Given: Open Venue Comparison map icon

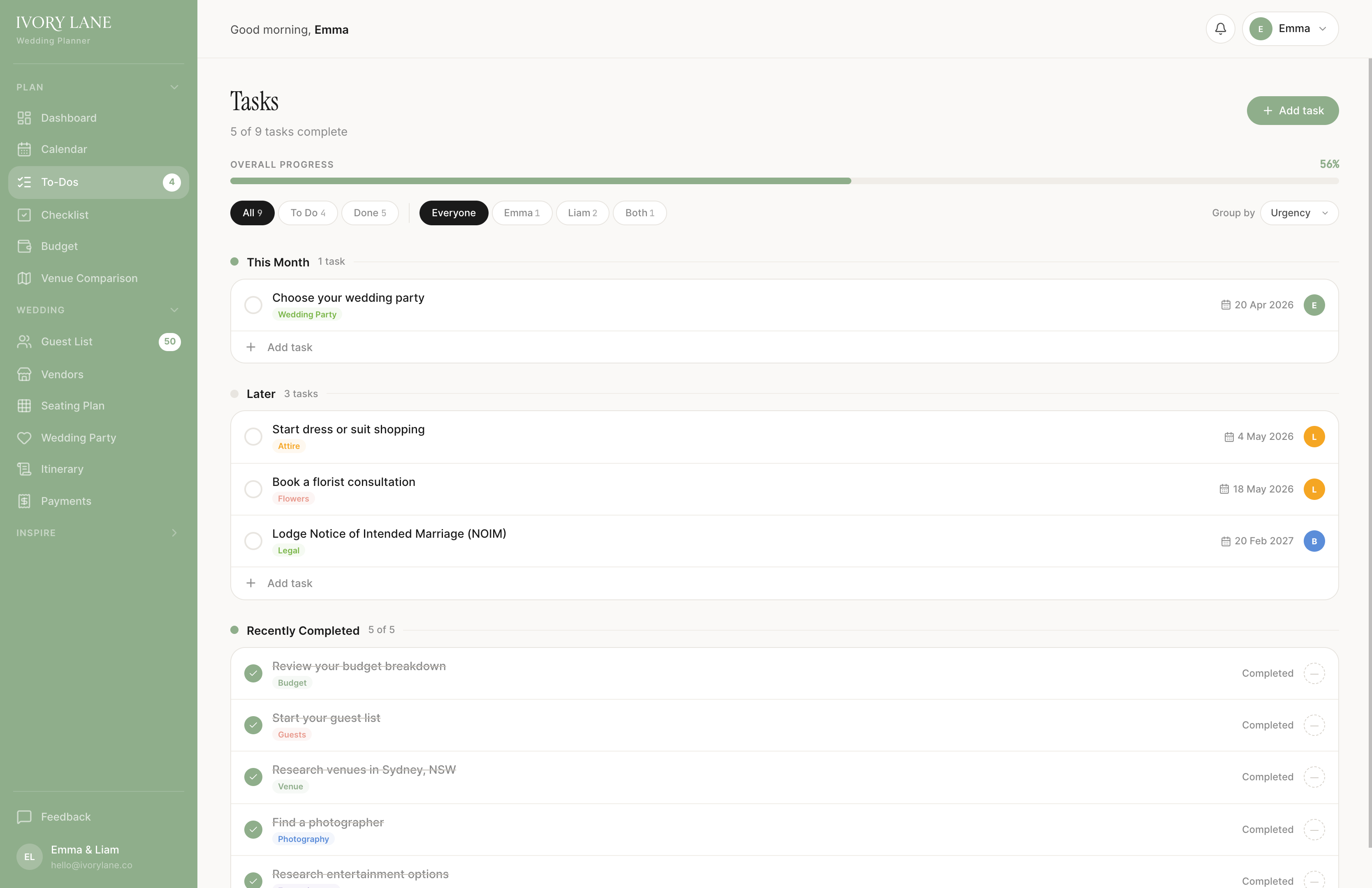Looking at the screenshot, I should point(23,278).
